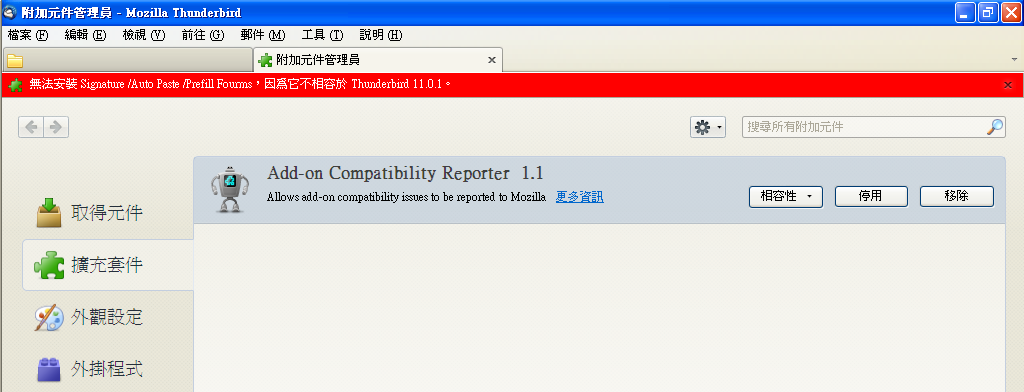Restore down the Thunderbird window

pyautogui.click(x=988, y=12)
